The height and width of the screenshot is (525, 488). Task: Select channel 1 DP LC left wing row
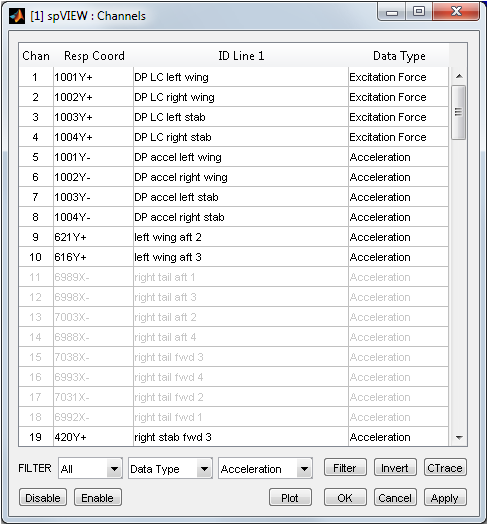tap(233, 77)
